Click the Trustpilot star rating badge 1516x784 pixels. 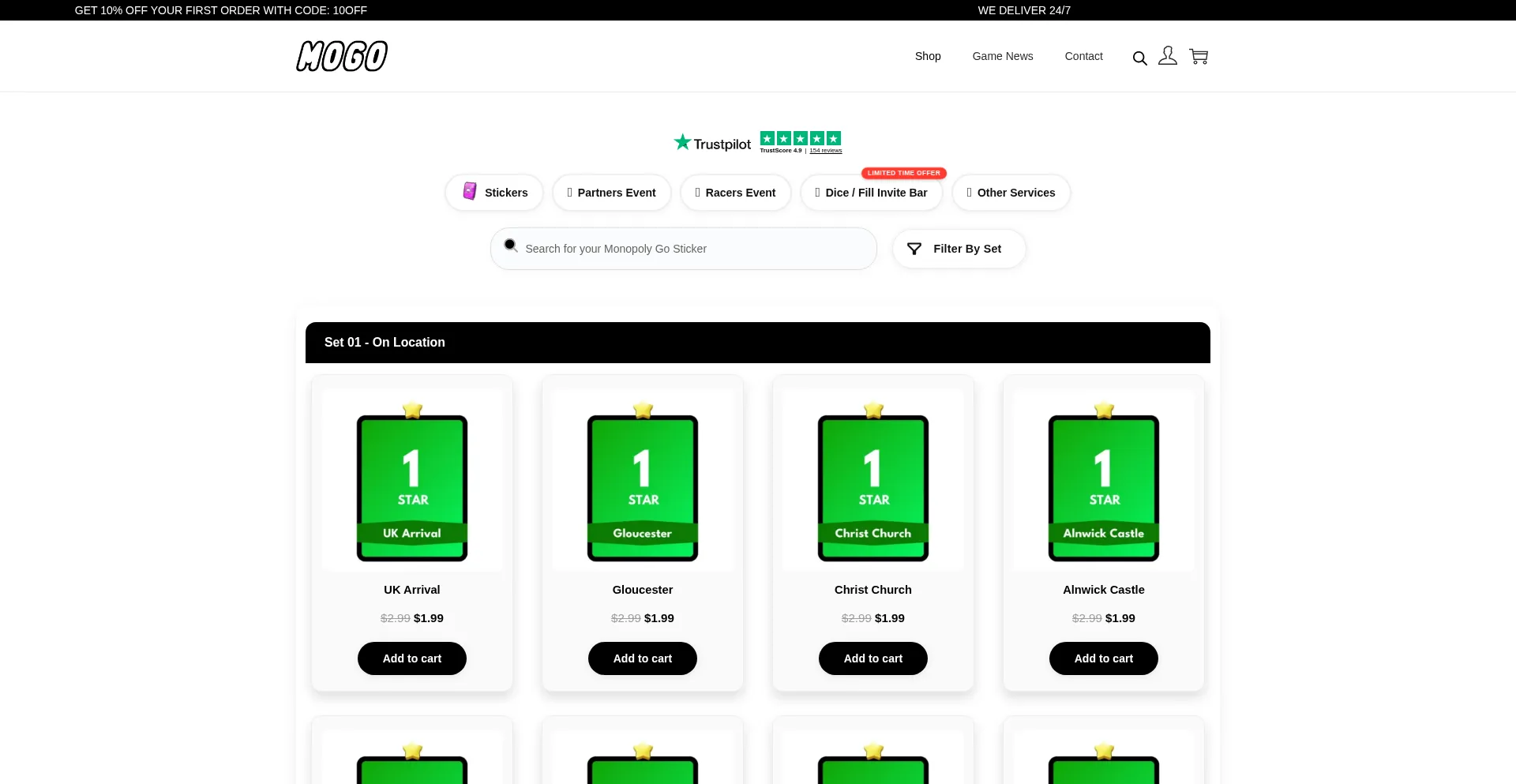[x=800, y=139]
